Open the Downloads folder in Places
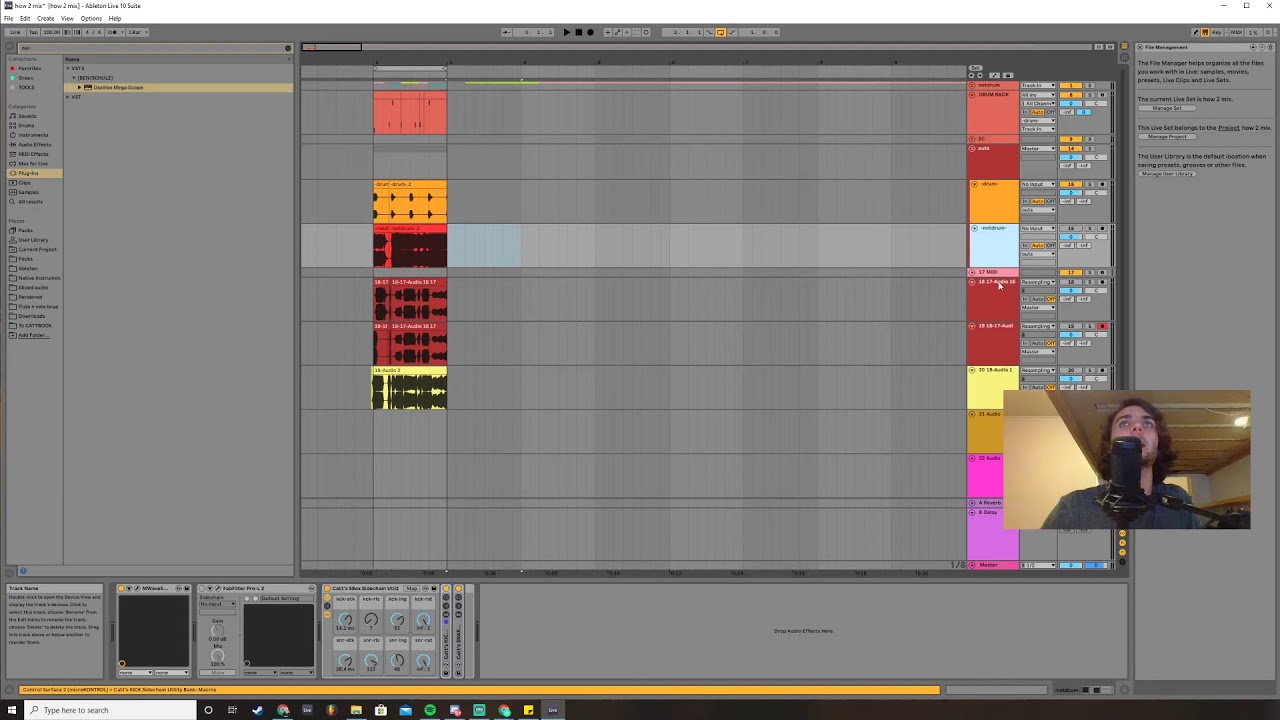Viewport: 1280px width, 720px height. click(31, 316)
